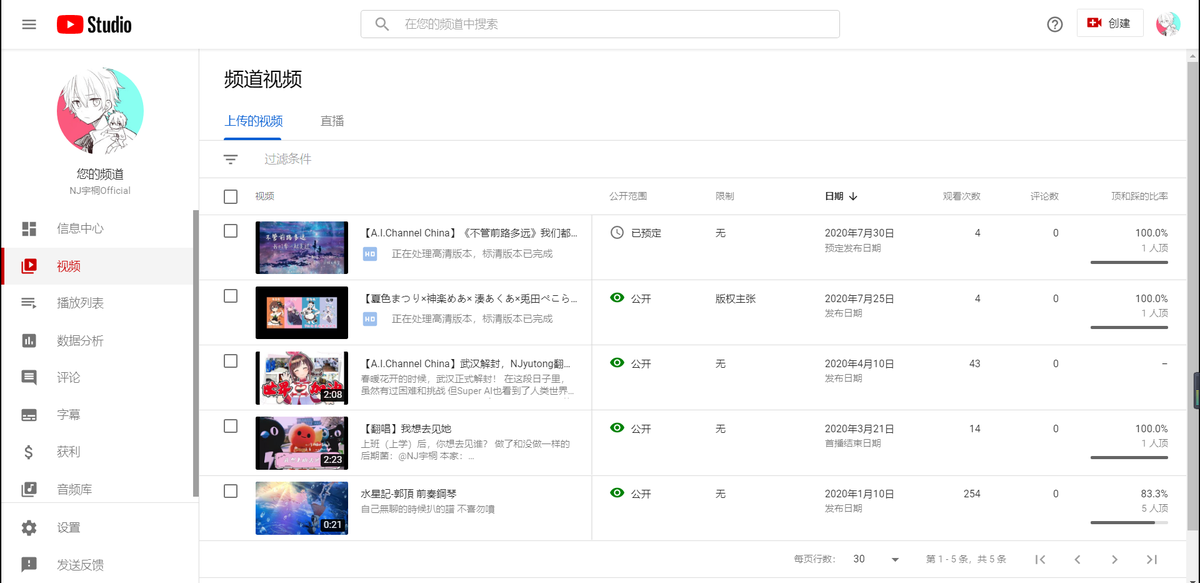This screenshot has width=1200, height=583.
Task: Click the search magnifier icon
Action: coord(382,24)
